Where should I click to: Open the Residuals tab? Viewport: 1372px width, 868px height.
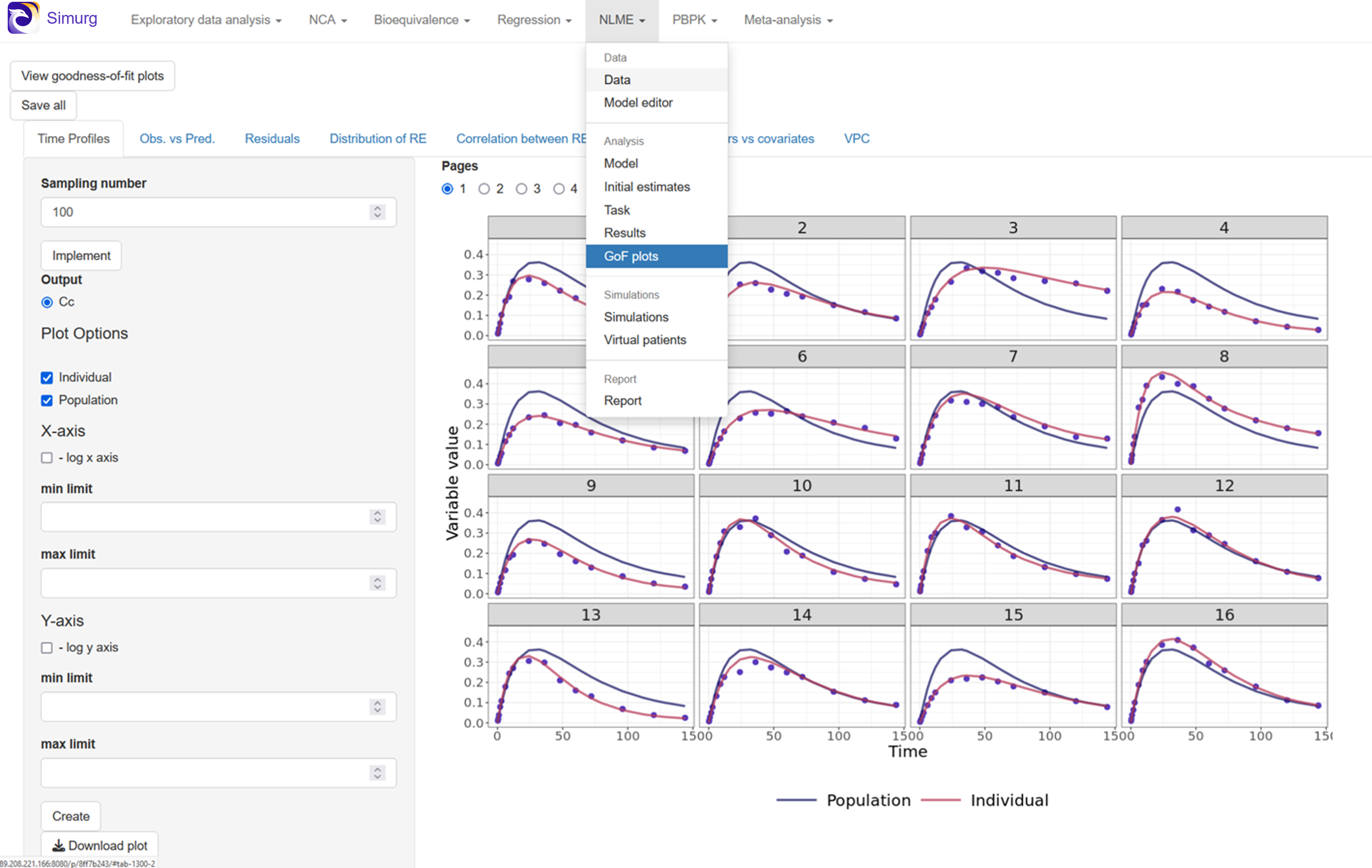pyautogui.click(x=272, y=138)
